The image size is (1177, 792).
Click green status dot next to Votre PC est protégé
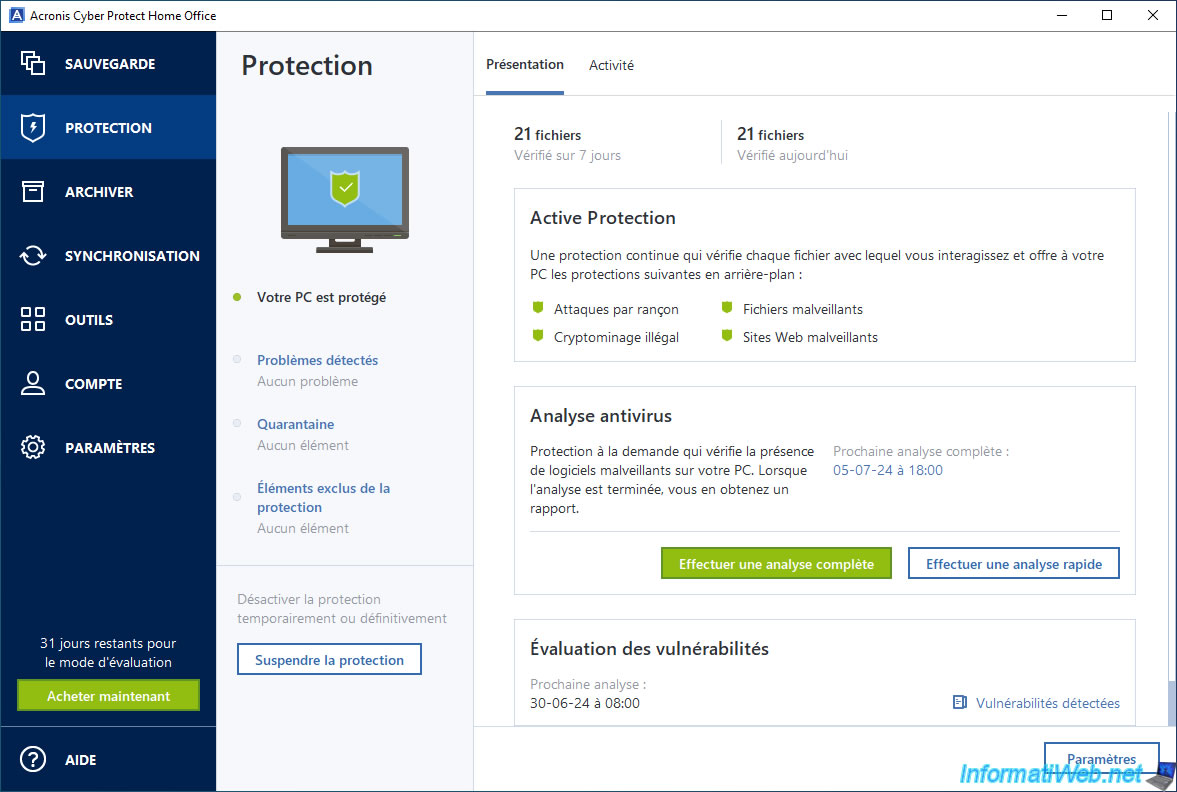click(x=237, y=297)
